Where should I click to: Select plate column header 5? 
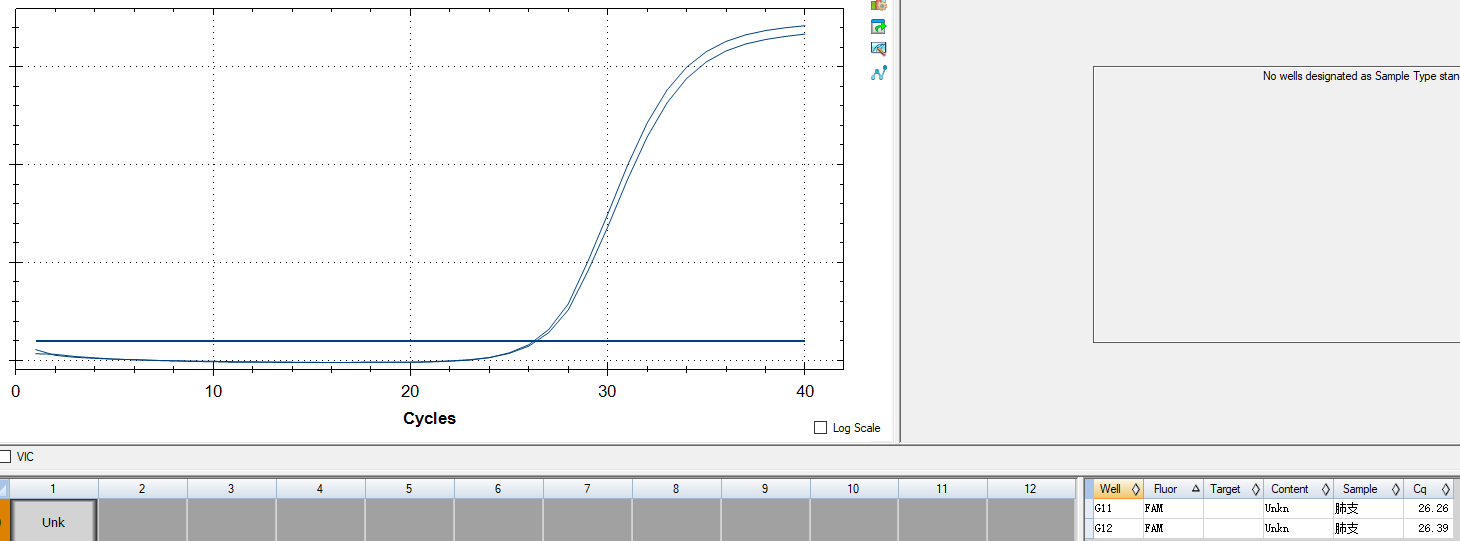pos(409,489)
